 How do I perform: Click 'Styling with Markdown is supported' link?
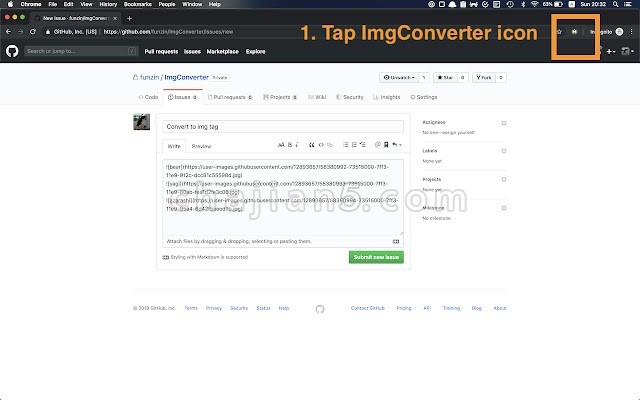[206, 257]
